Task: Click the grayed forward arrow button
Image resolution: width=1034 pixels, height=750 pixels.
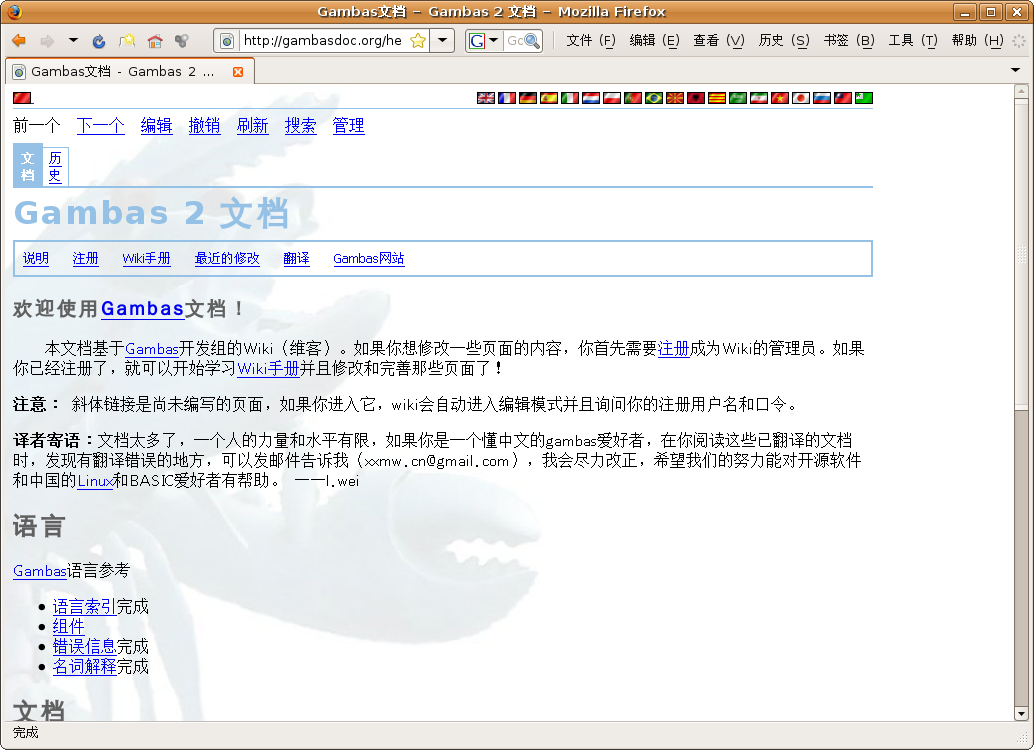Action: point(47,41)
